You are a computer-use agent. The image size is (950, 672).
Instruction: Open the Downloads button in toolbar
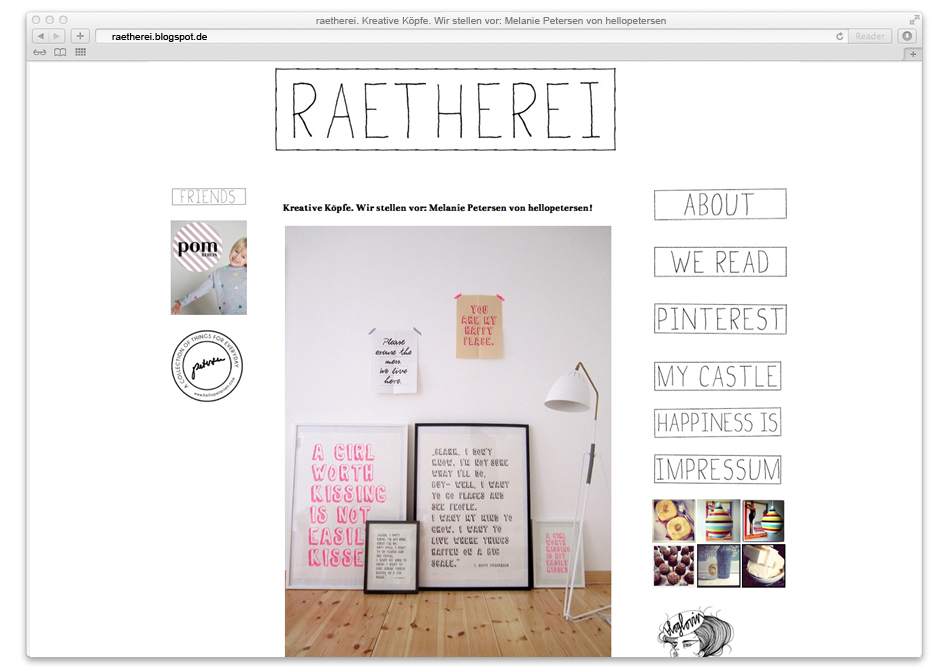point(907,36)
